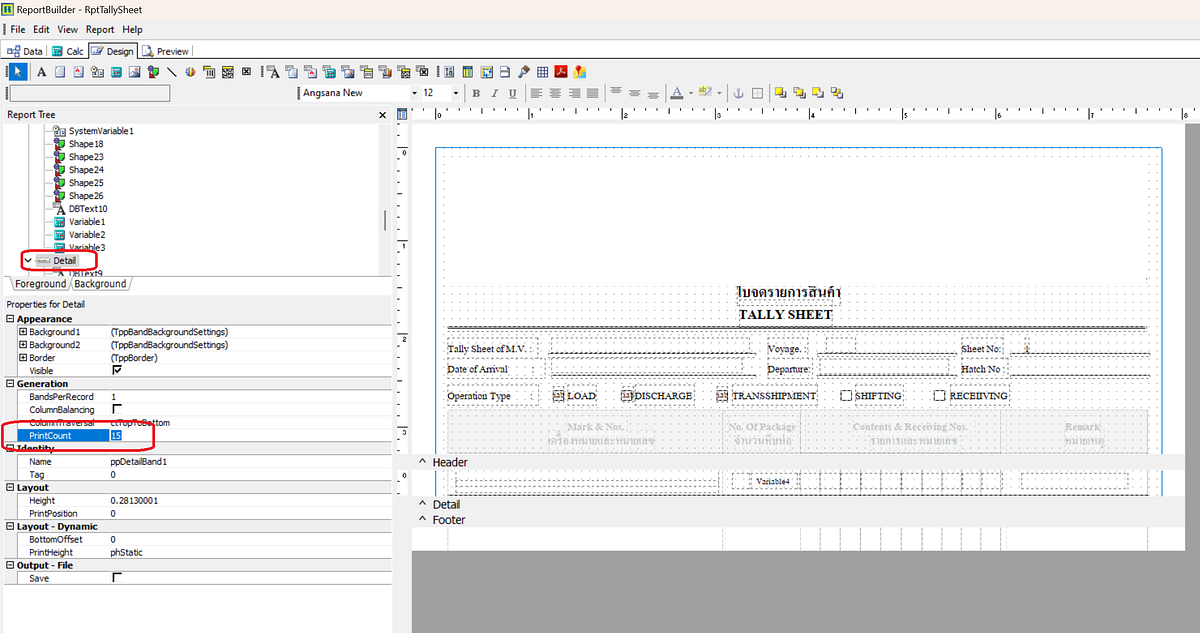Collapse the Detail node in Report Tree
This screenshot has width=1200, height=633.
coord(28,260)
